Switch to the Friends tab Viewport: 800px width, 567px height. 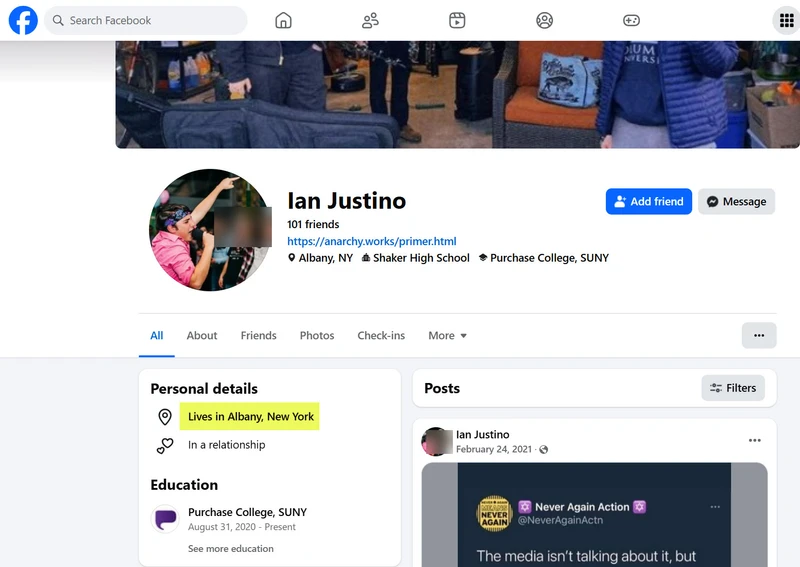tap(258, 335)
